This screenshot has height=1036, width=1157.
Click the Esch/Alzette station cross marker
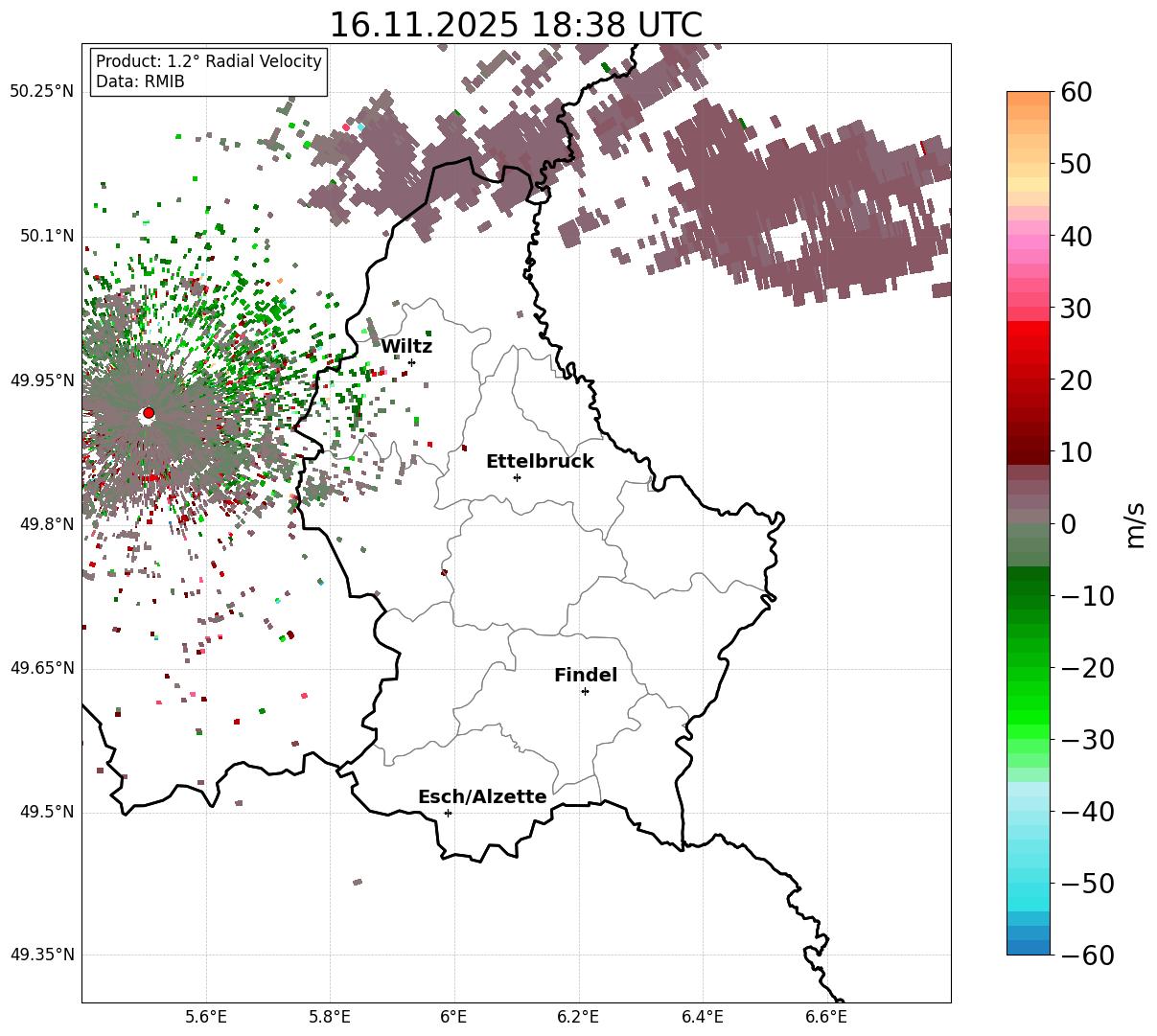tap(448, 813)
